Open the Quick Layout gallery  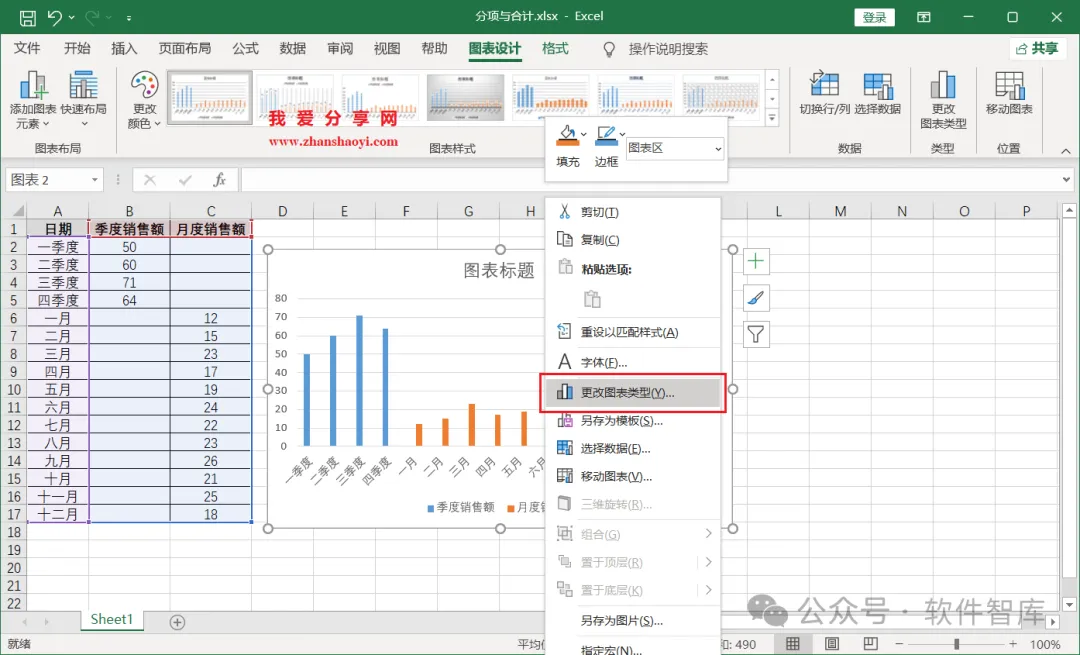83,101
